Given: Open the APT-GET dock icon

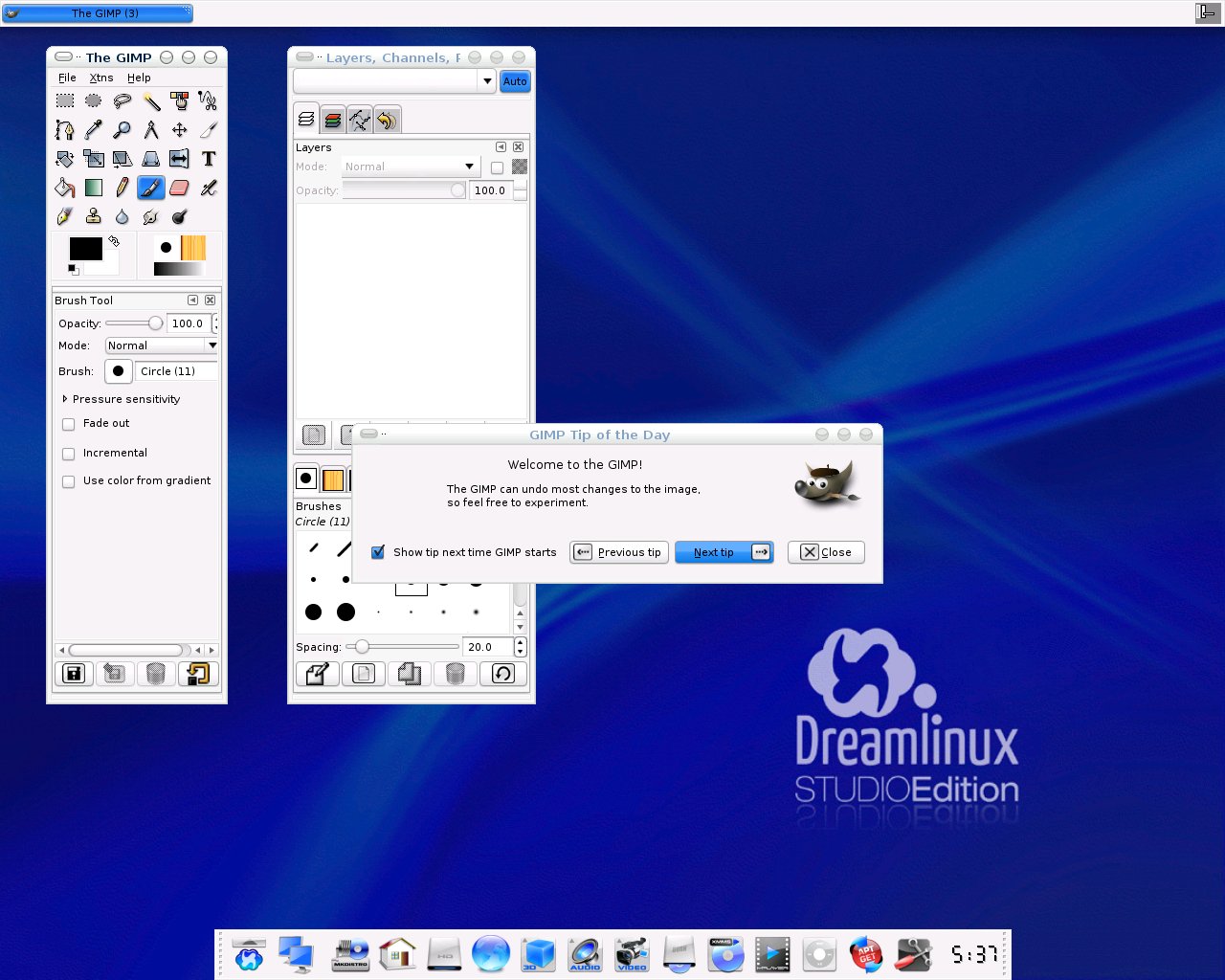Looking at the screenshot, I should click(866, 954).
